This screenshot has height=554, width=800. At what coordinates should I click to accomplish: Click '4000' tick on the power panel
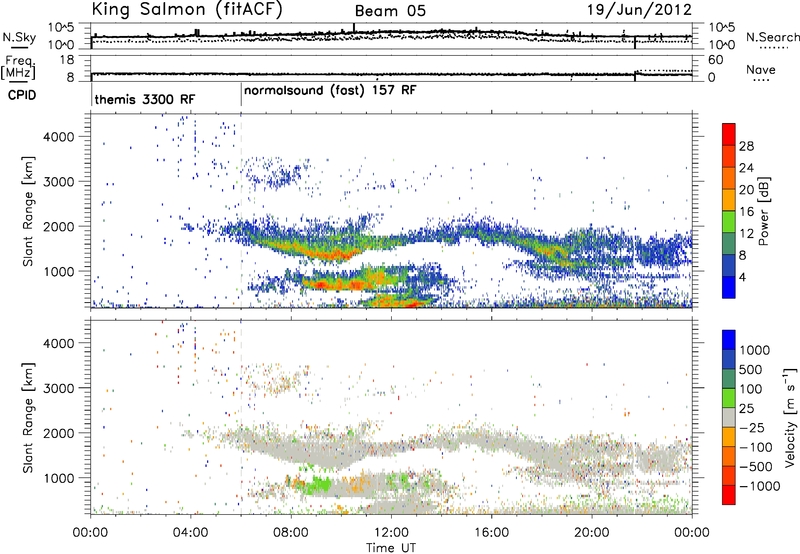(59, 137)
